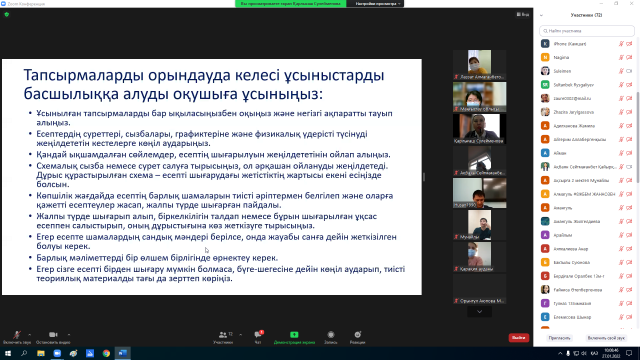The image size is (640, 360).
Task: Open the view options menu at top
Action: [522, 14]
